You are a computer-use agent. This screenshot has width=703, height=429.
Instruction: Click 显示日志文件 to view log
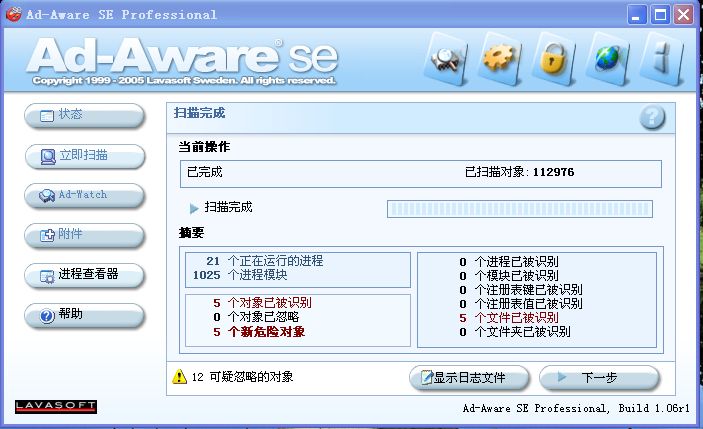click(x=469, y=377)
